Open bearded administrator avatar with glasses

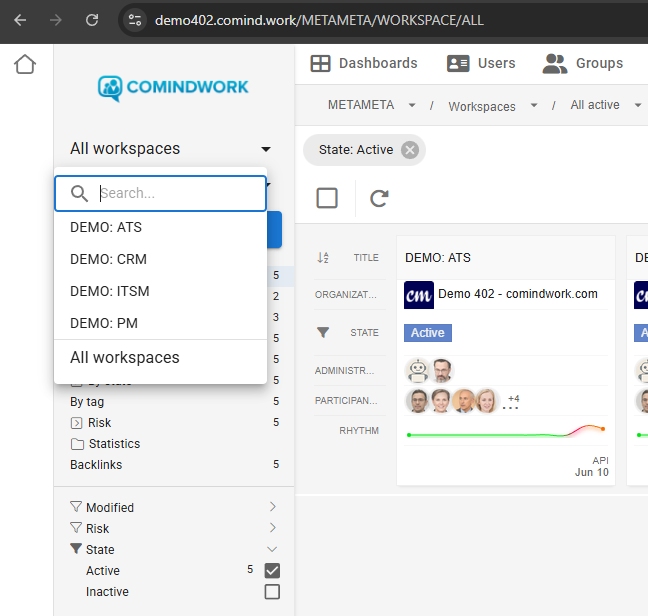click(x=442, y=370)
